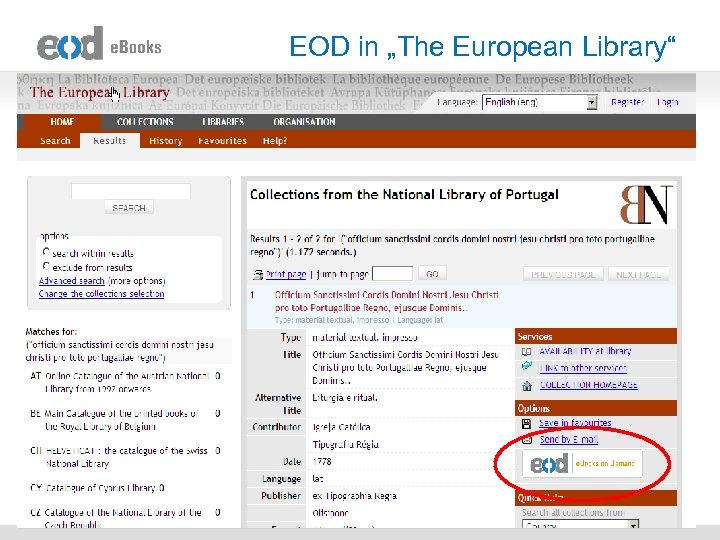This screenshot has height=540, width=720.
Task: Select CH HELVETICAT catalogue of the Swiss National Library
Action: [125, 457]
